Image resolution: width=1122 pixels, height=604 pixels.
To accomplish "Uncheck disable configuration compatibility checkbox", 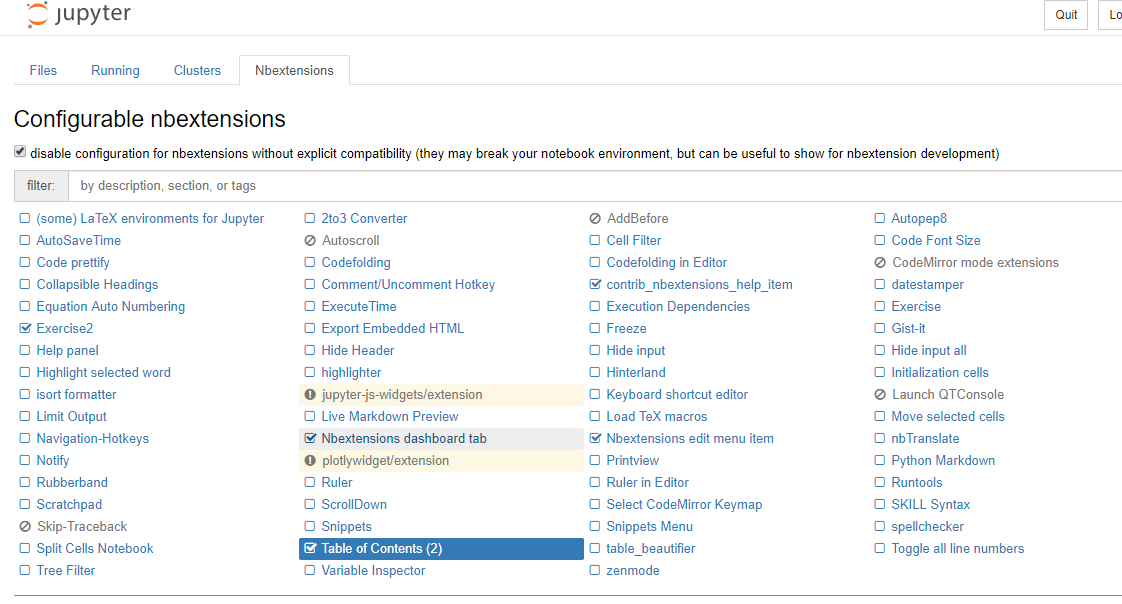I will pos(20,153).
